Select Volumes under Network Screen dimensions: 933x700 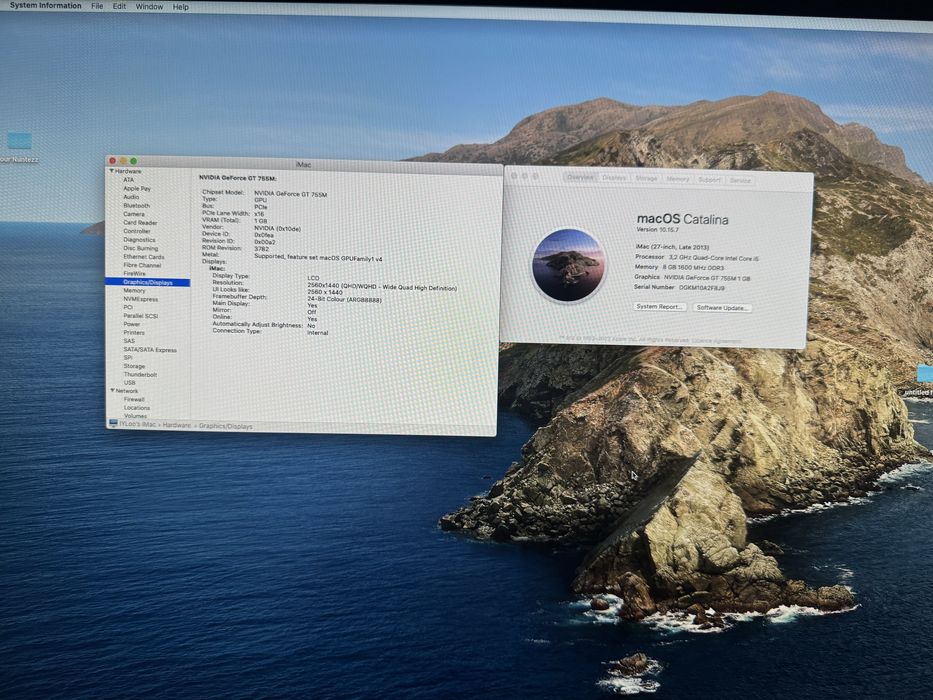(136, 415)
